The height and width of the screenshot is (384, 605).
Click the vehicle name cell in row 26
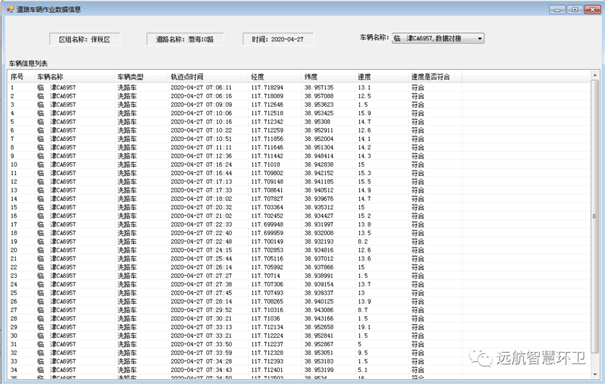point(56,301)
